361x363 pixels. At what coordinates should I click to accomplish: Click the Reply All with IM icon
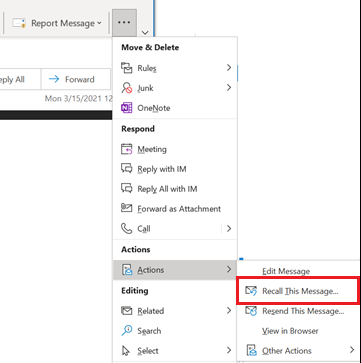tap(127, 188)
